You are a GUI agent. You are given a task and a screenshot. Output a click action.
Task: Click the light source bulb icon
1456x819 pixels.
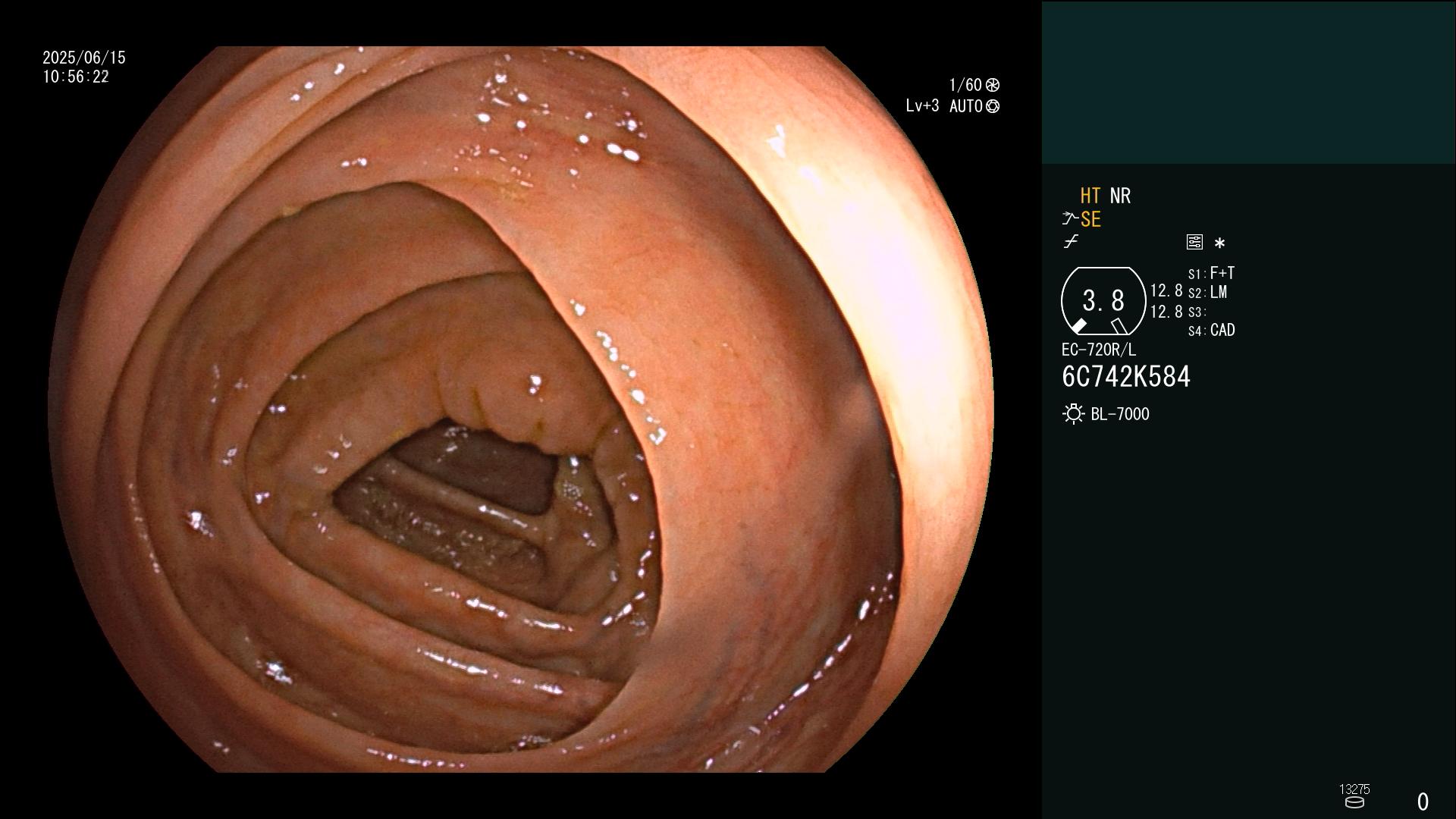coord(1074,414)
